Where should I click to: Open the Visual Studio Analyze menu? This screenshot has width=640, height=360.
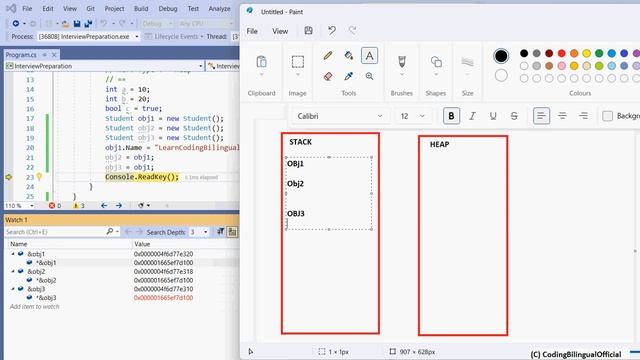point(220,9)
